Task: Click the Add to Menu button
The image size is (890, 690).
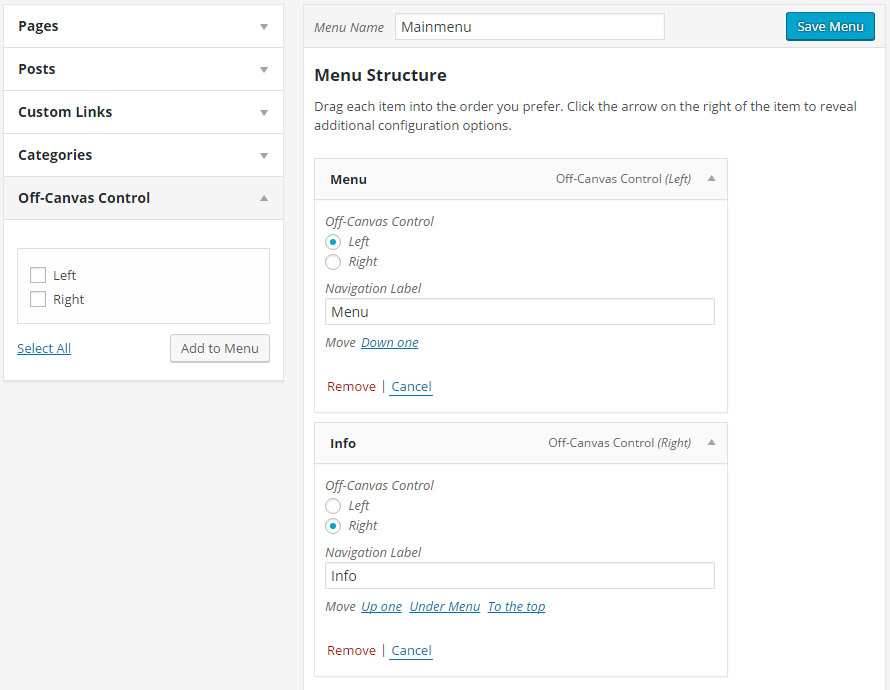Action: pos(220,348)
